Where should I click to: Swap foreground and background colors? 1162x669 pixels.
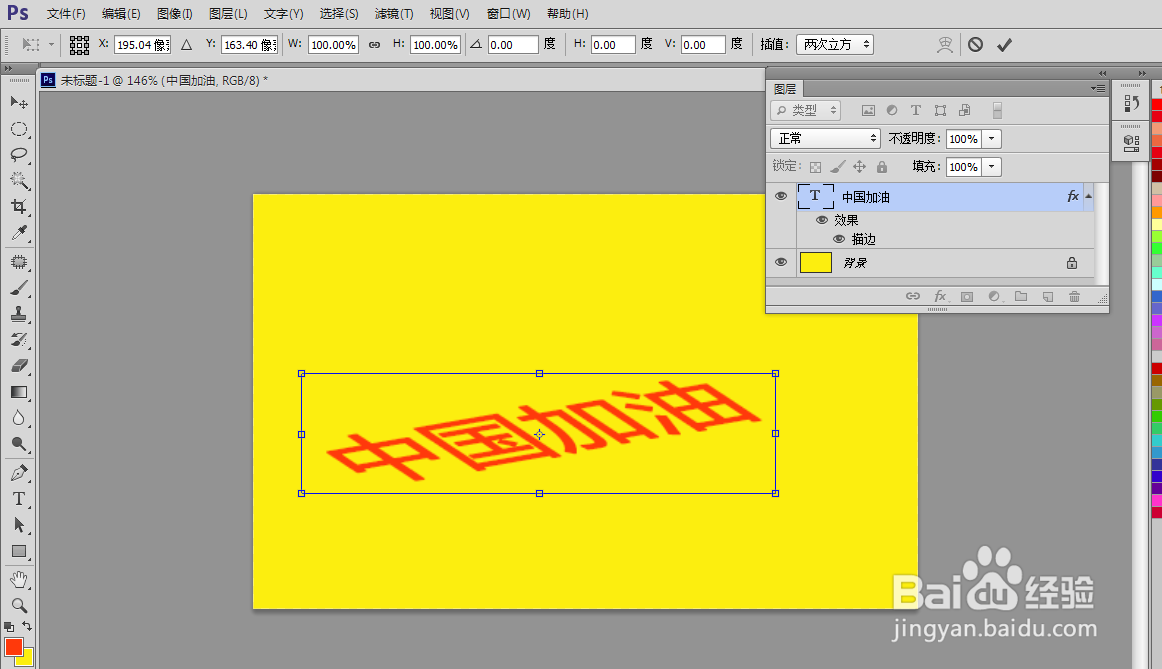[x=27, y=627]
